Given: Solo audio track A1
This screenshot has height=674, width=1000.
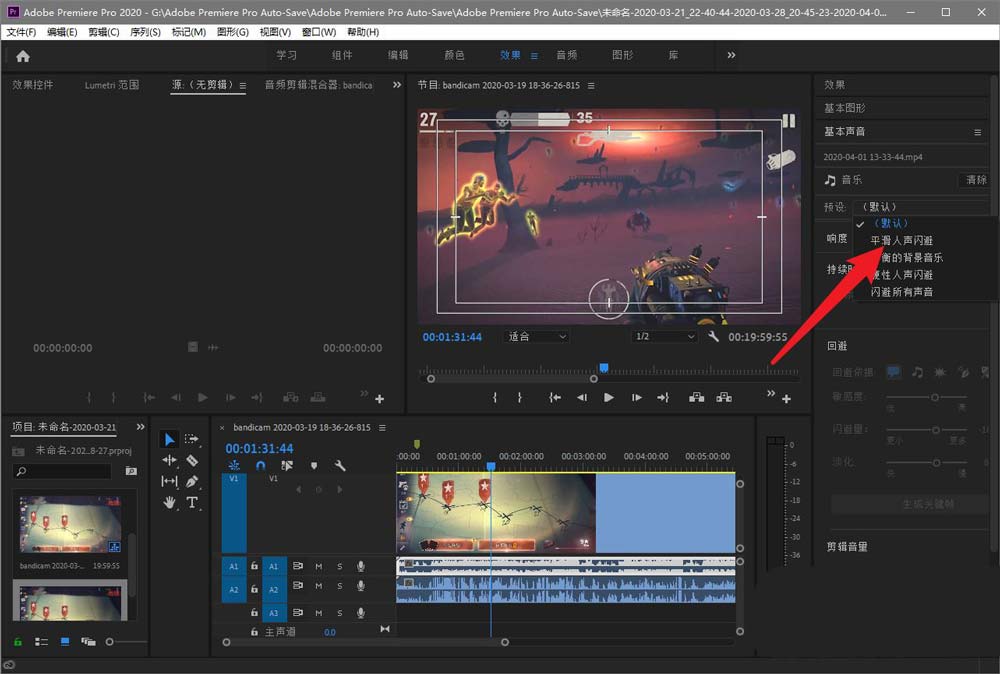Looking at the screenshot, I should [x=340, y=566].
